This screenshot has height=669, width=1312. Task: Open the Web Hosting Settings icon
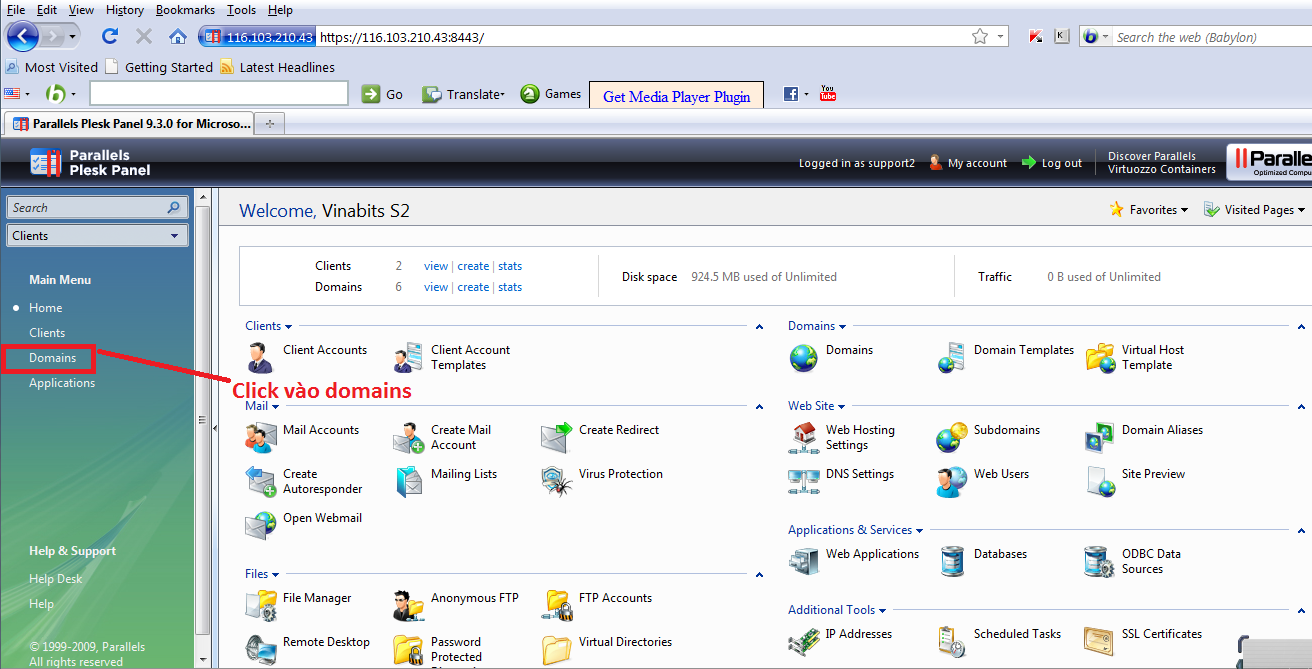[803, 438]
